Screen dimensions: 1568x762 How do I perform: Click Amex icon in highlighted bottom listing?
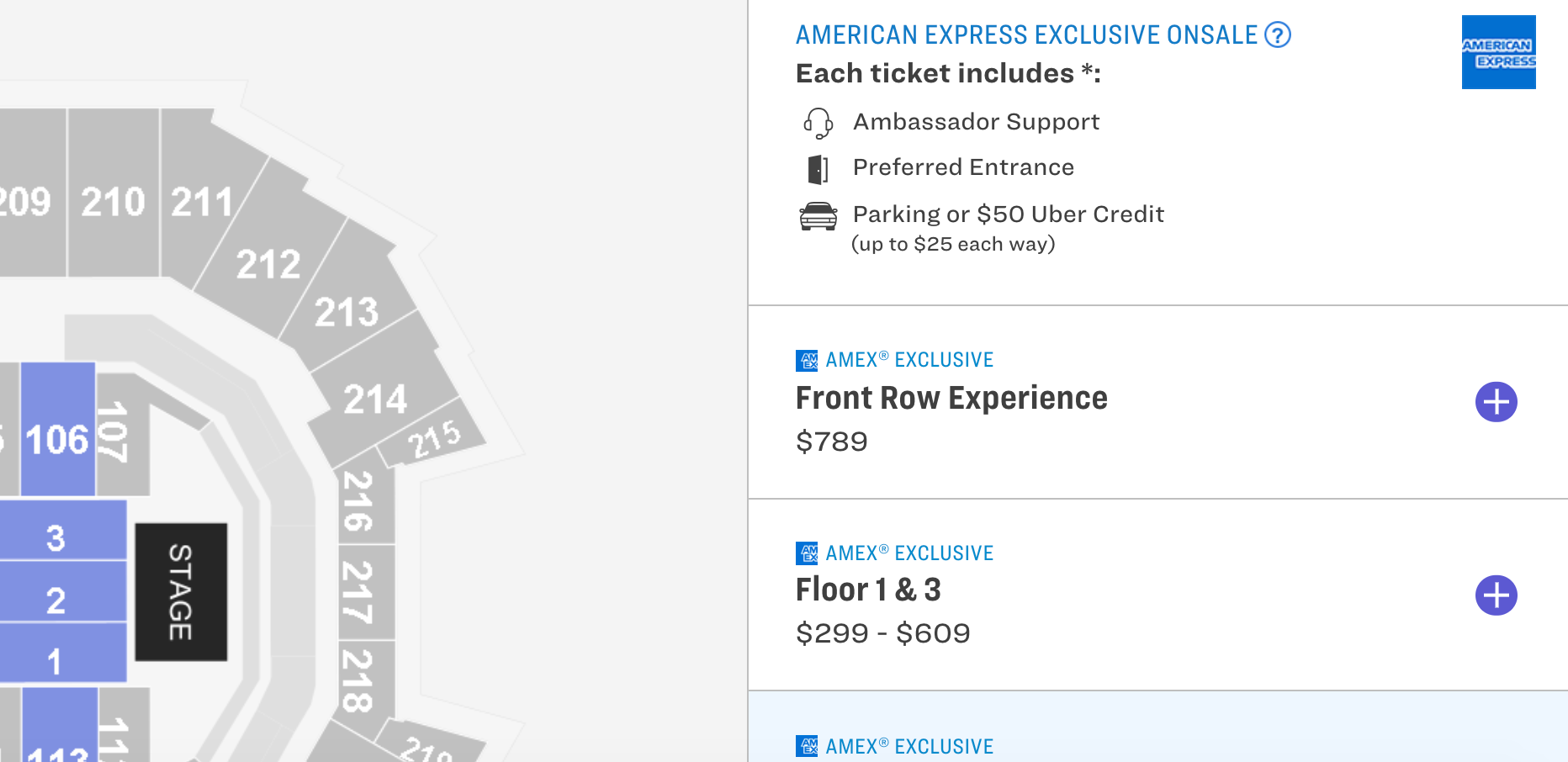click(807, 746)
